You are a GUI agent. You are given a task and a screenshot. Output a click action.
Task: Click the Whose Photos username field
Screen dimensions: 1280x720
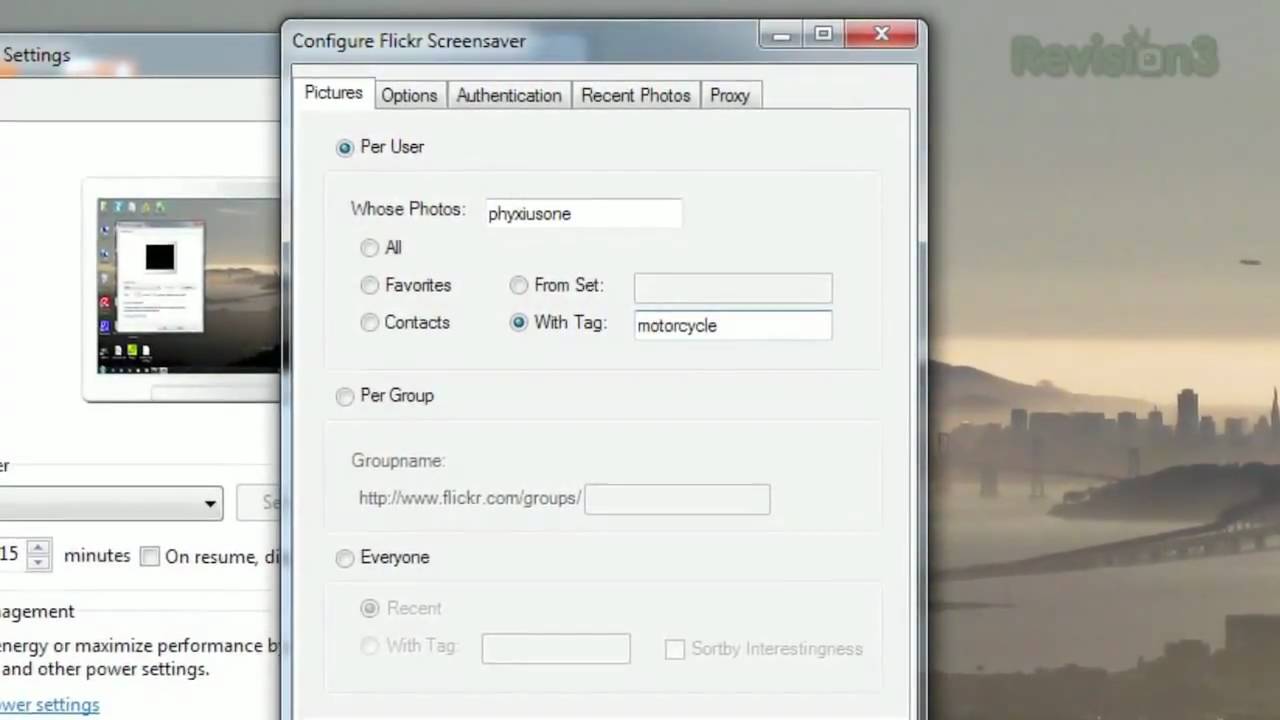pyautogui.click(x=583, y=213)
